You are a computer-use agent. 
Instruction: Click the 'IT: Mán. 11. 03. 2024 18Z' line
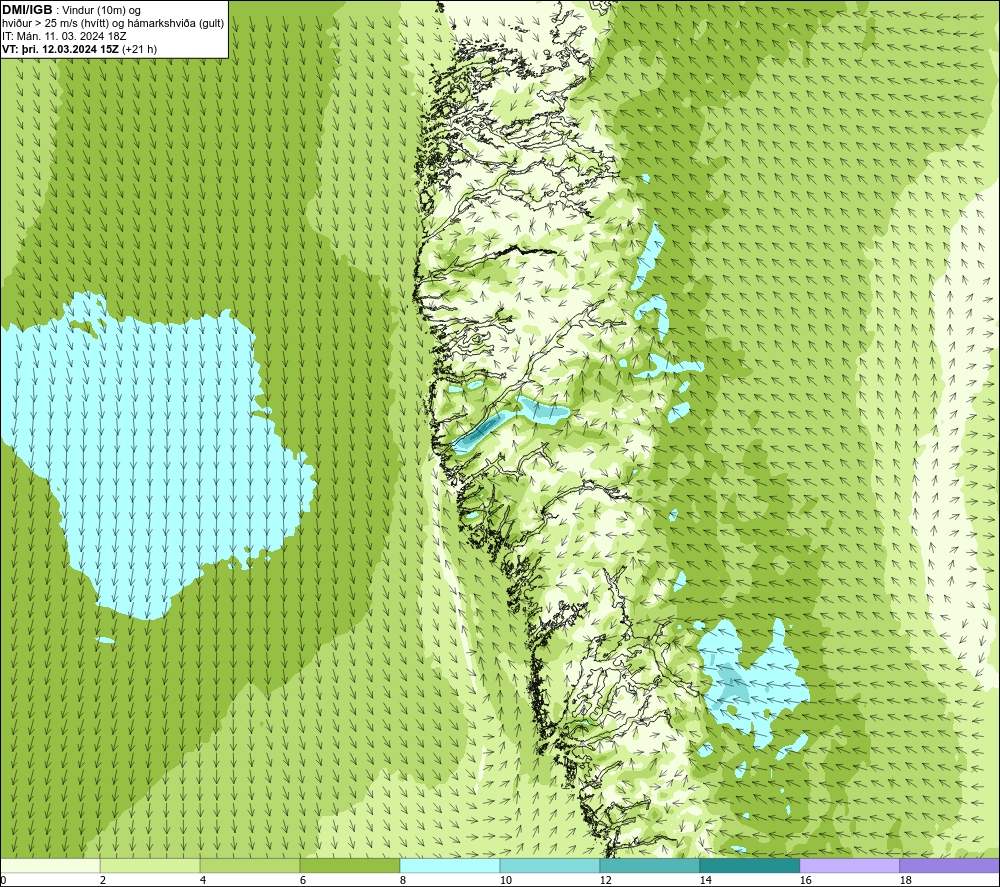tap(64, 36)
